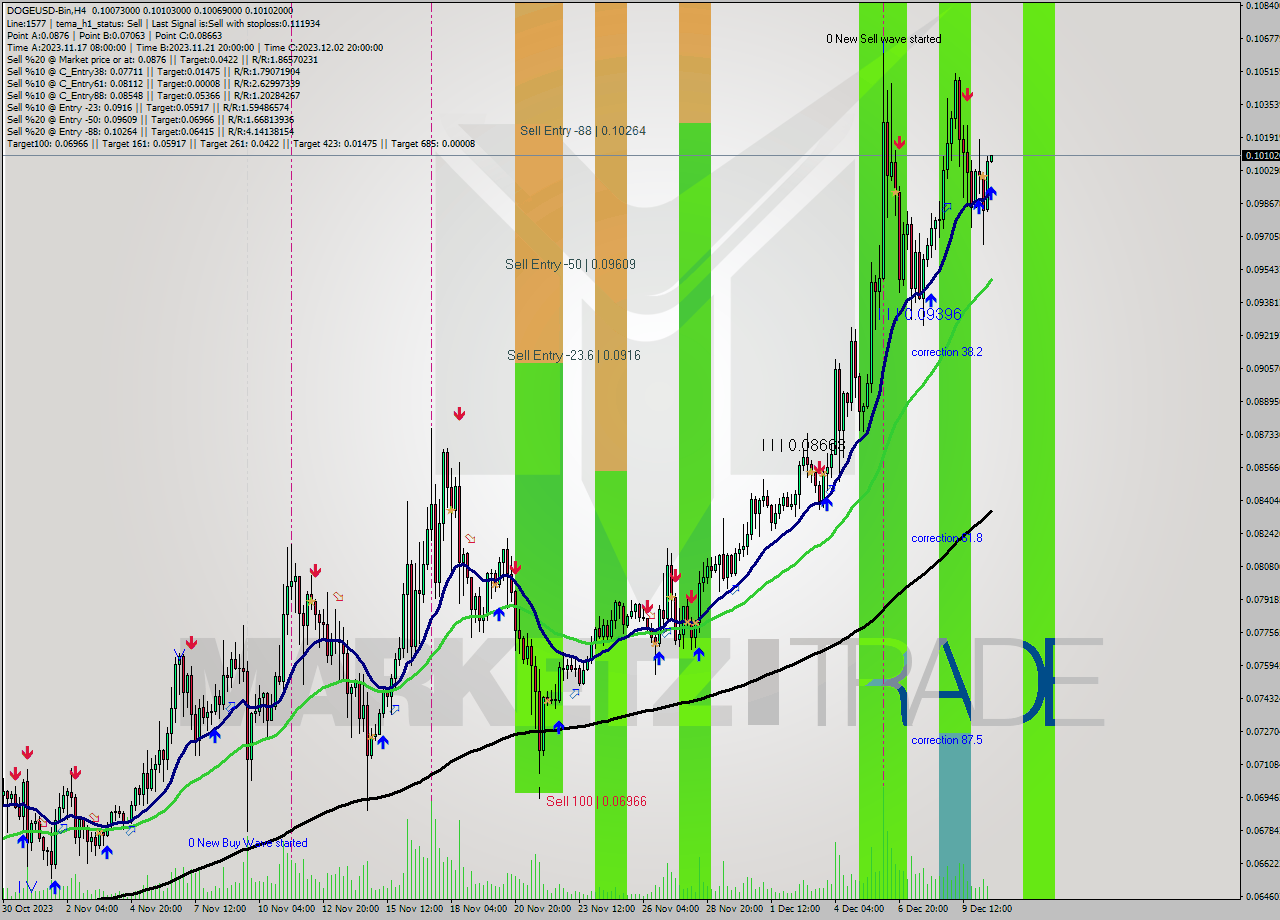The height and width of the screenshot is (920, 1280).
Task: Click the blue buy arrow above the 0.09396 label
Action: [931, 300]
